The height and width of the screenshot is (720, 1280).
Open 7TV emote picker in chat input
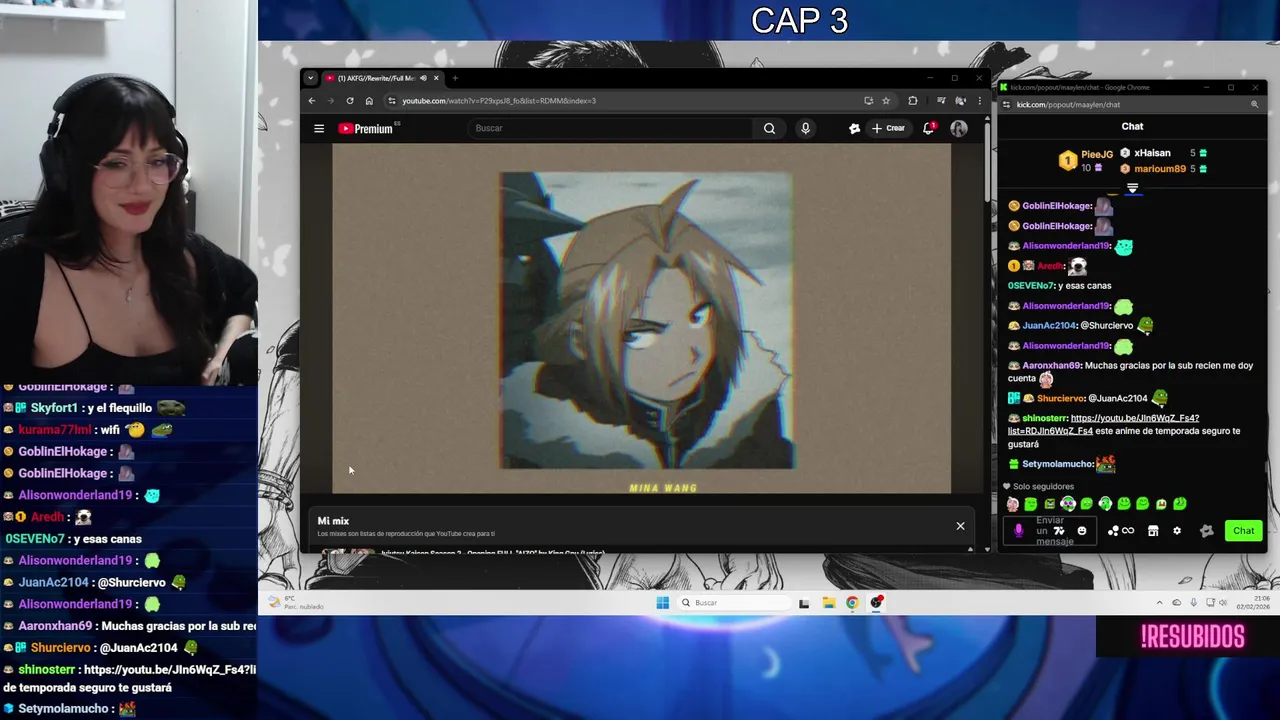[x=1059, y=531]
